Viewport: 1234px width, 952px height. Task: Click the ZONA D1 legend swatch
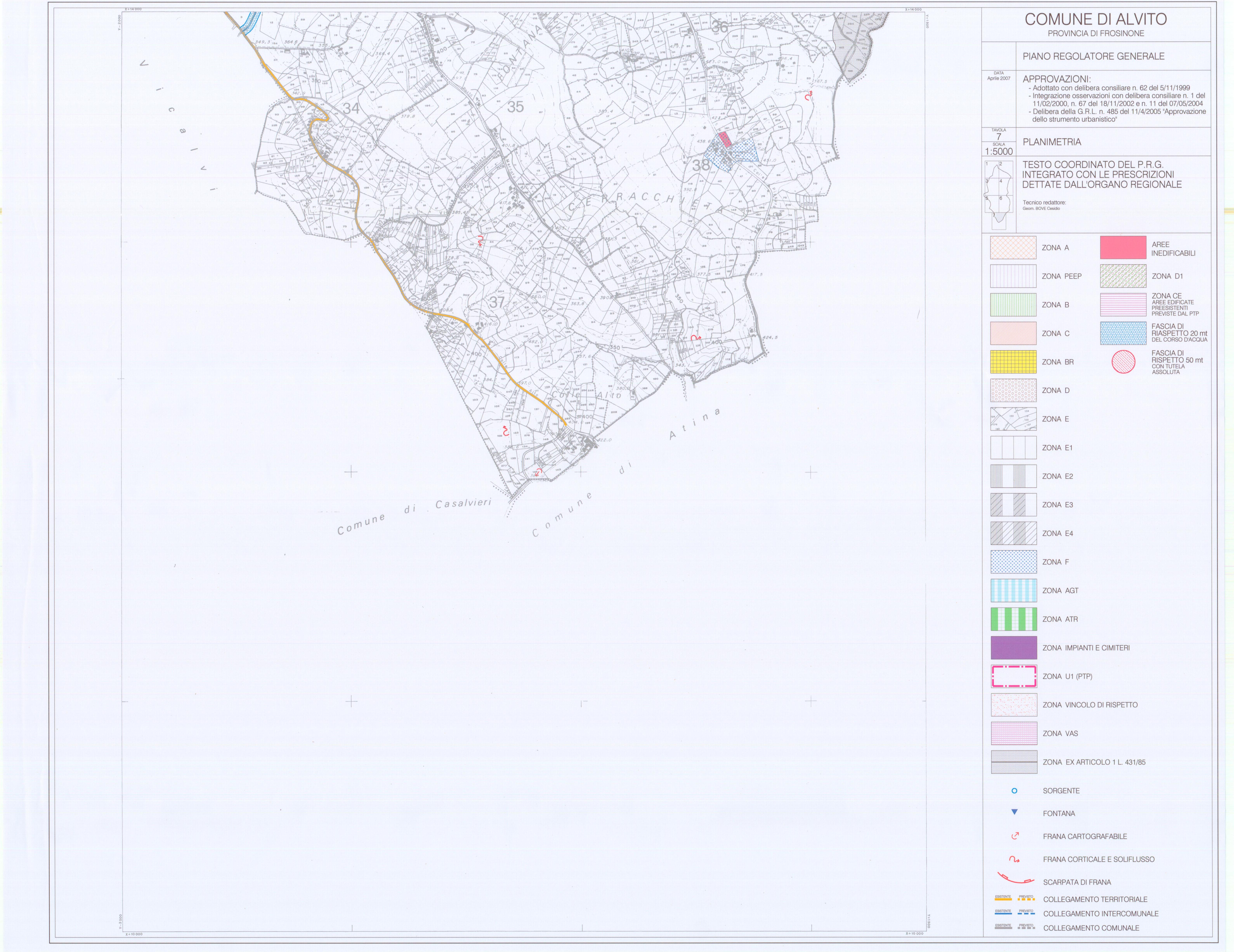[x=1123, y=276]
